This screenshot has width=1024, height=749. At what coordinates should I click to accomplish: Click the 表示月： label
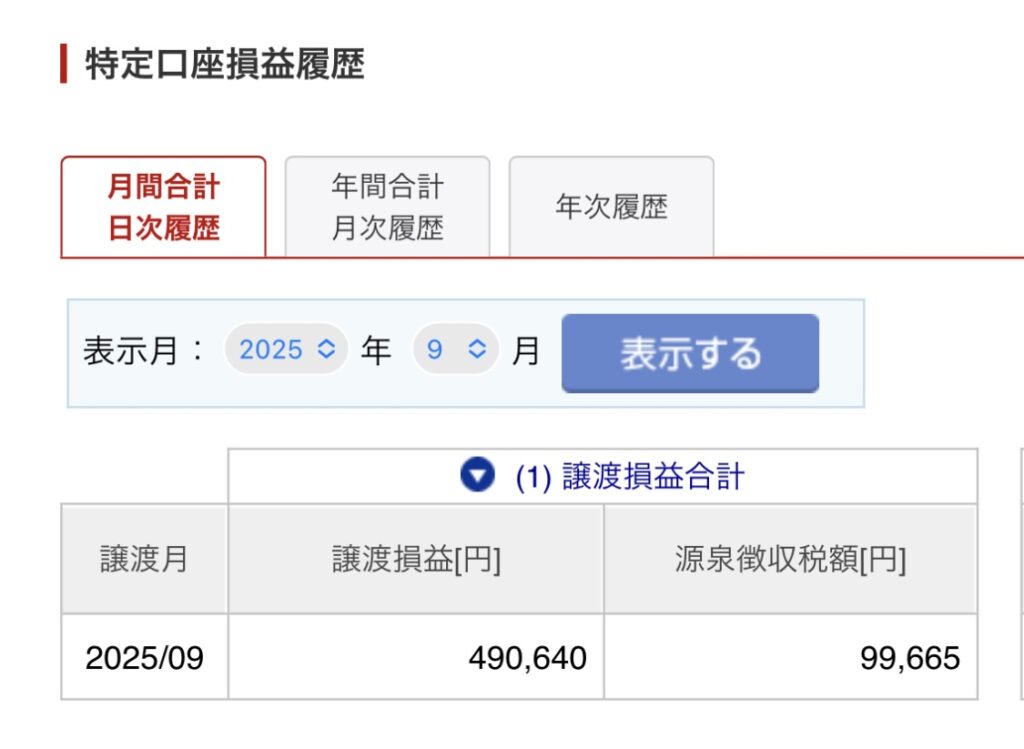(x=144, y=351)
